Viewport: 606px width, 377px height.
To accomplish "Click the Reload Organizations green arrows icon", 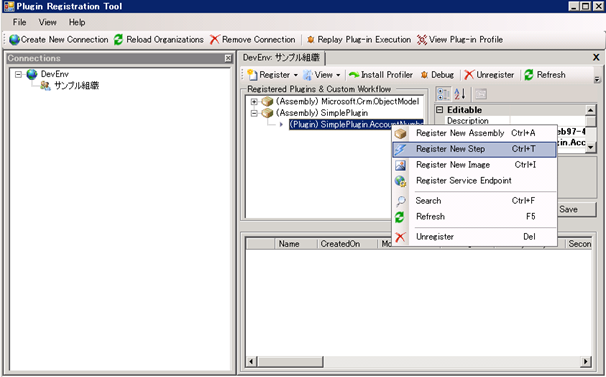I will pos(119,39).
